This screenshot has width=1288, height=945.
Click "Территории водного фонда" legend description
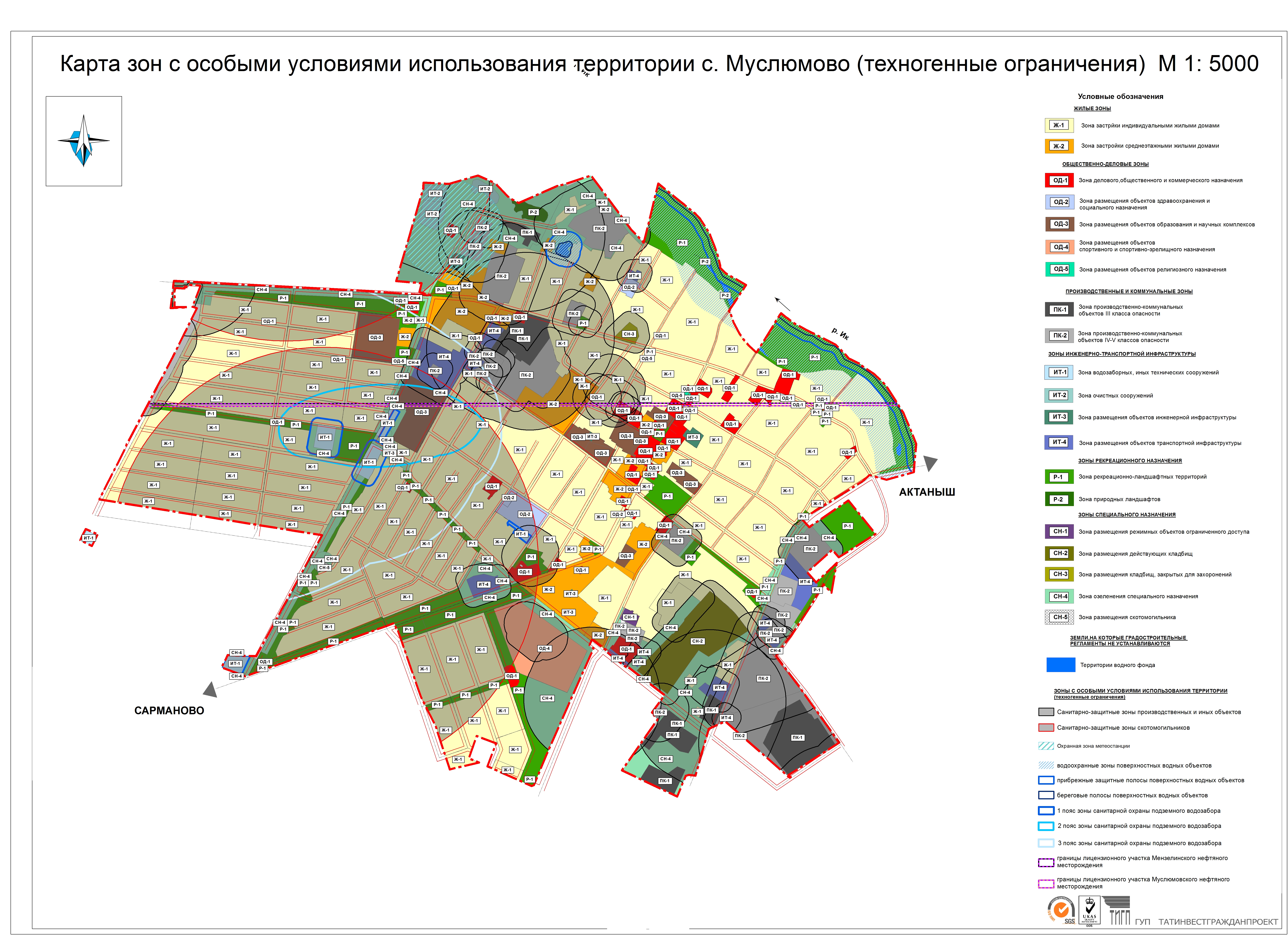click(x=1117, y=665)
